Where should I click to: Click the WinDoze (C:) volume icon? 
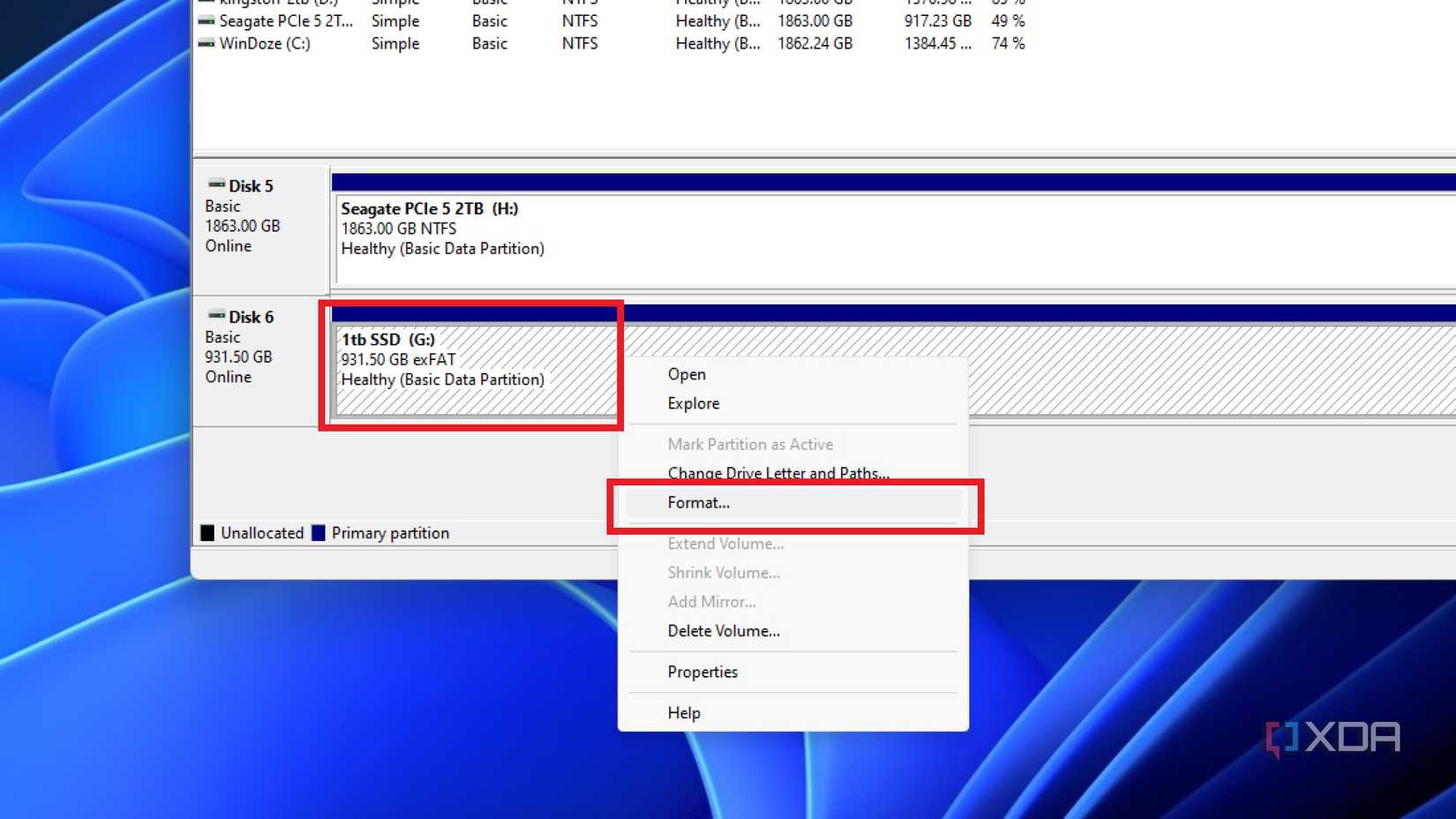tap(206, 43)
